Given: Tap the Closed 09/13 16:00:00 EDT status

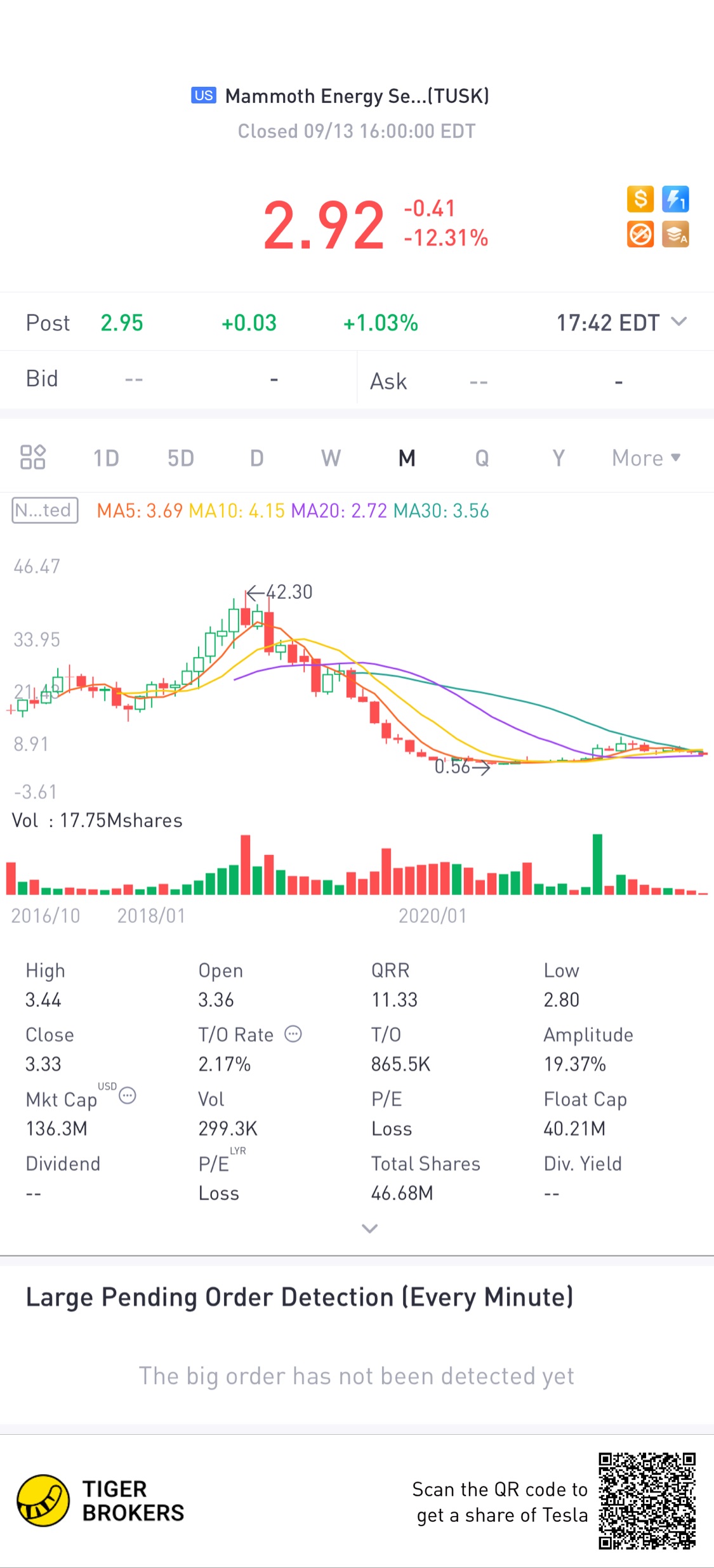Looking at the screenshot, I should pyautogui.click(x=357, y=131).
